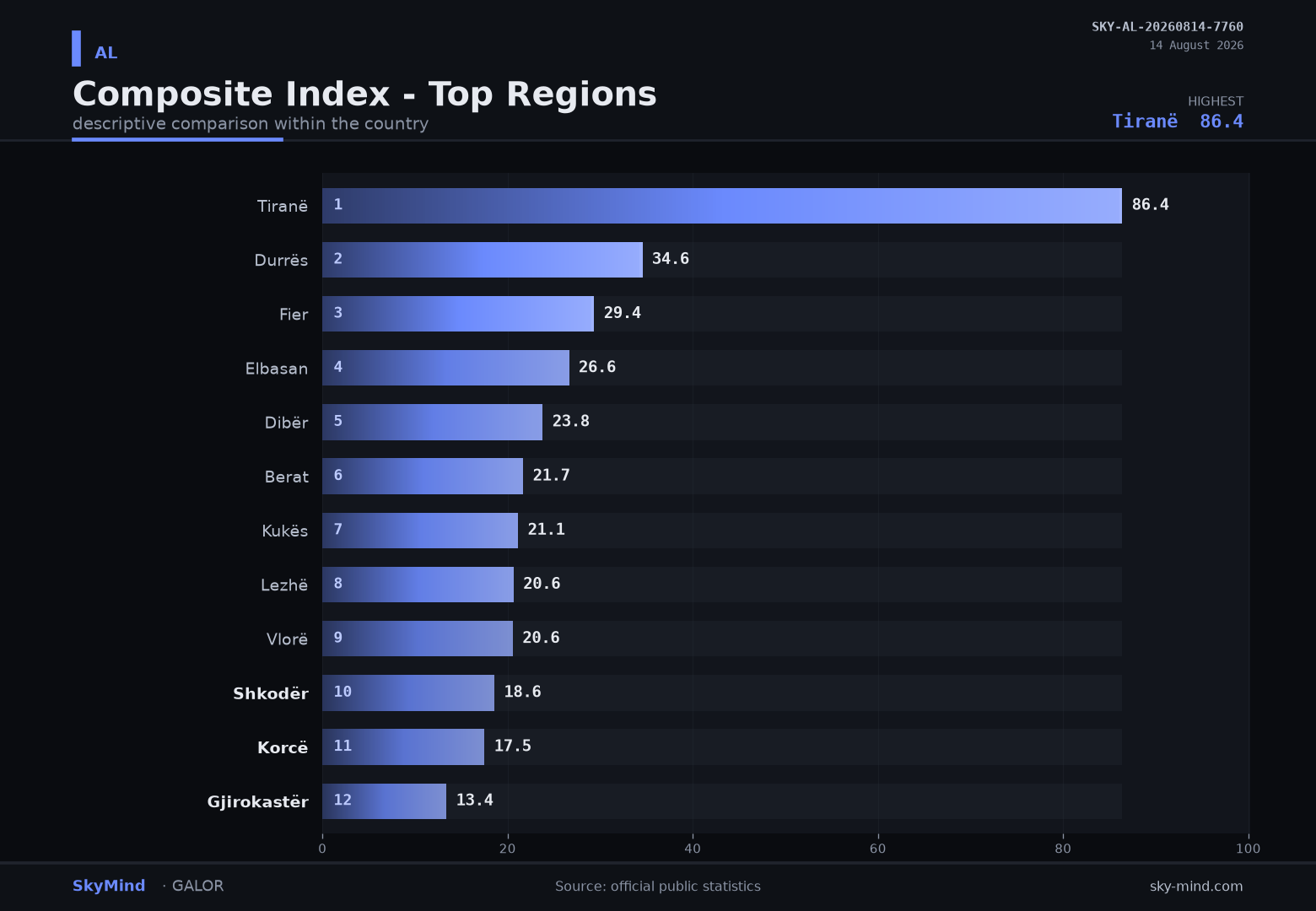Viewport: 1316px width, 911px height.
Task: Select the Lezhë bar
Action: (418, 585)
